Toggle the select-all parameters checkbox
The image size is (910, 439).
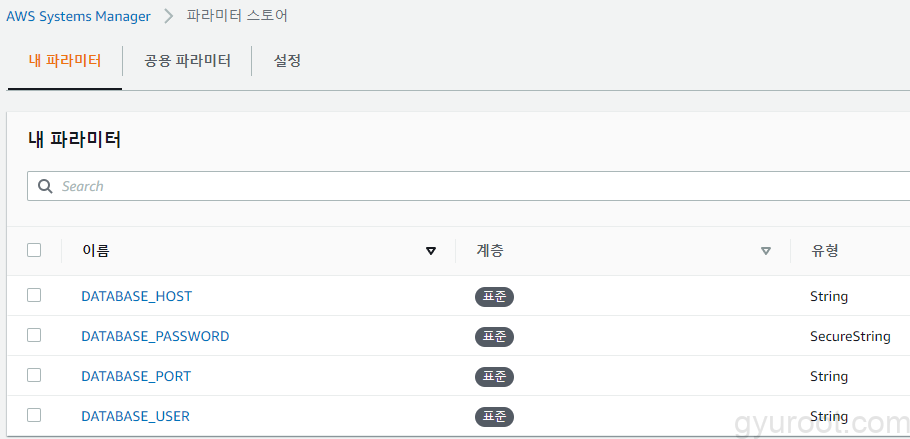click(x=34, y=250)
